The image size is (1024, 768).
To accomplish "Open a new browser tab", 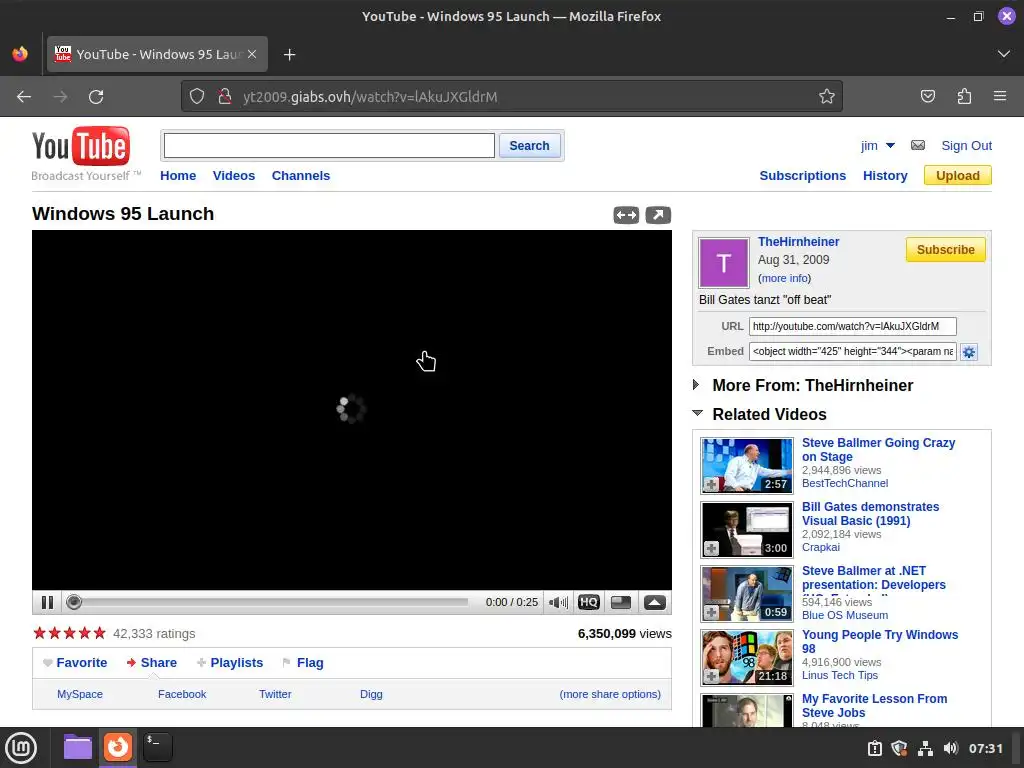I will (x=289, y=54).
